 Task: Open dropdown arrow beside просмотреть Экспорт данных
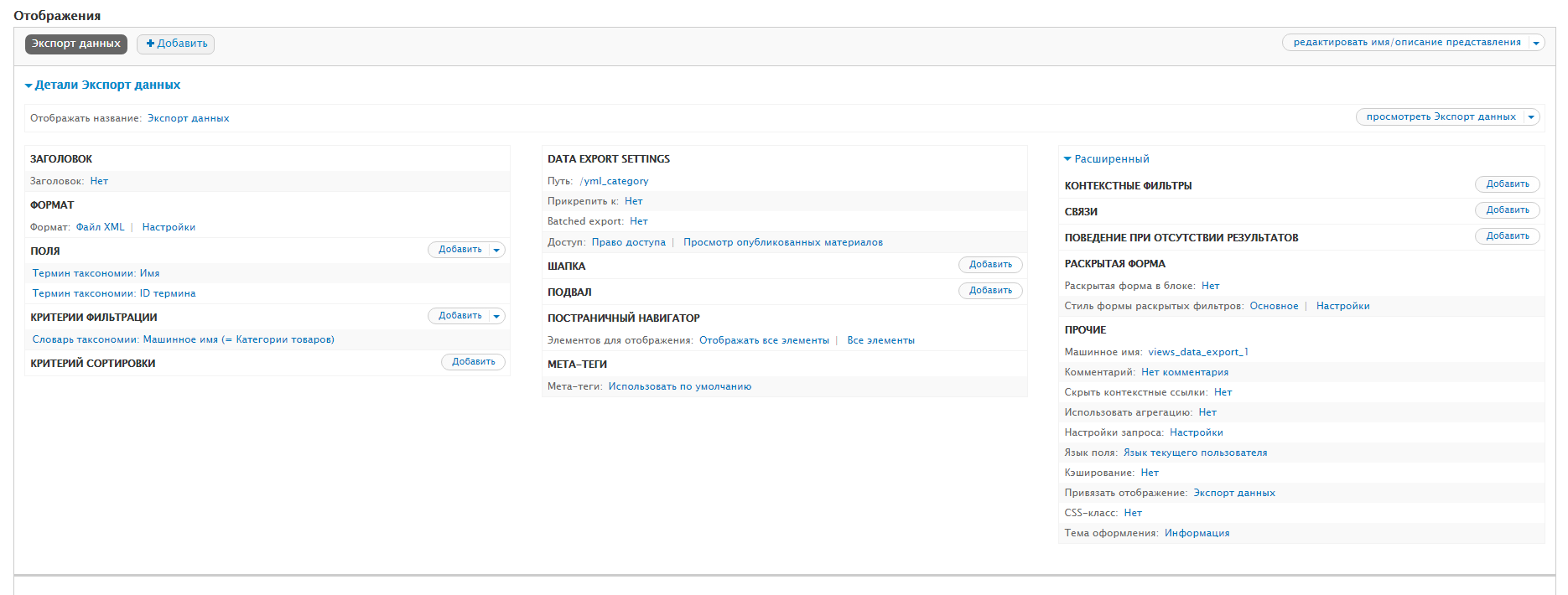tap(1531, 117)
